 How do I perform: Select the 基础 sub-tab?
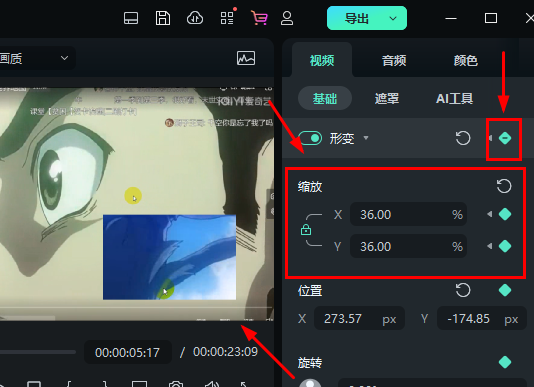(325, 98)
